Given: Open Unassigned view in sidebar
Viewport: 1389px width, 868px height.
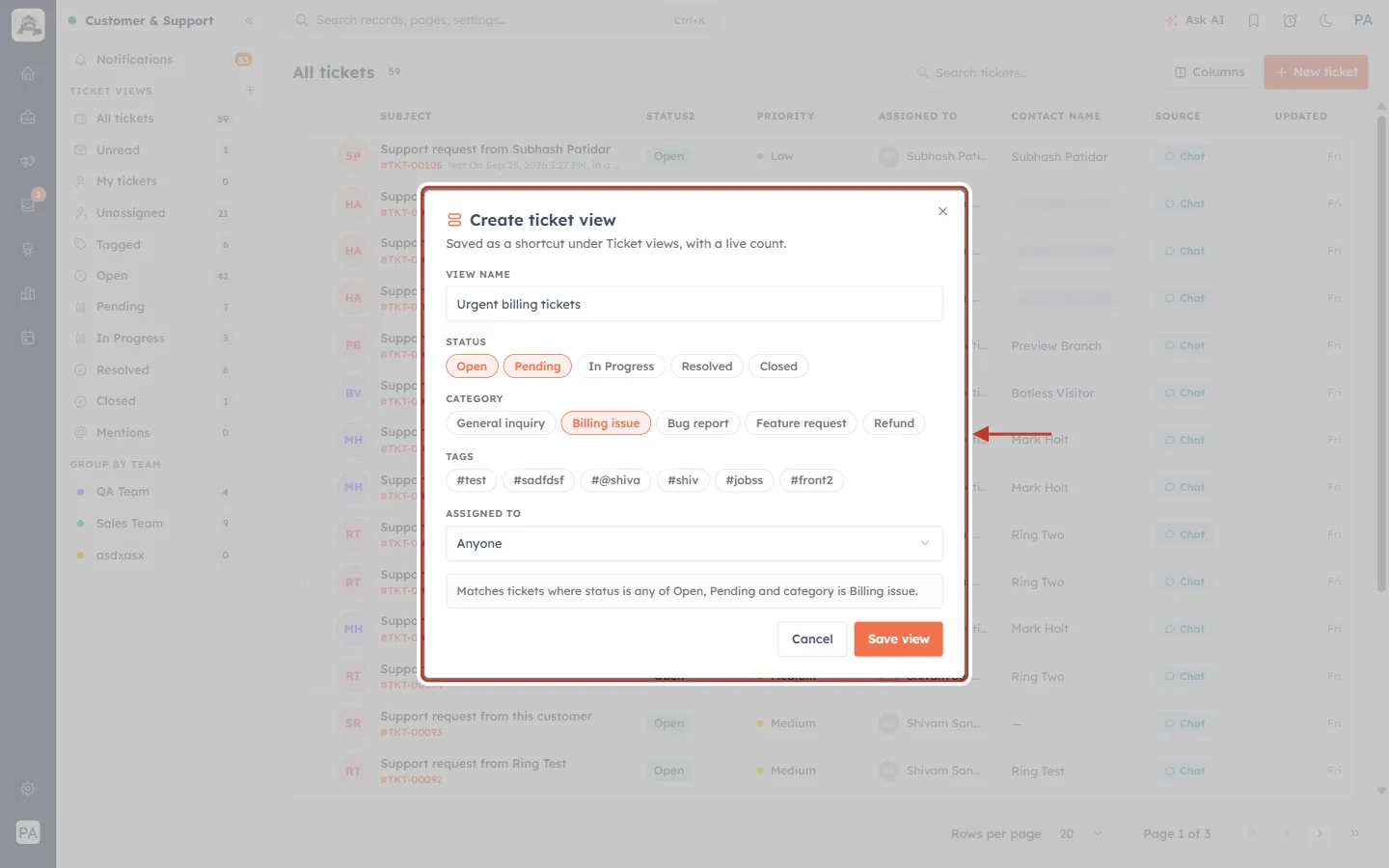Looking at the screenshot, I should coord(152,213).
